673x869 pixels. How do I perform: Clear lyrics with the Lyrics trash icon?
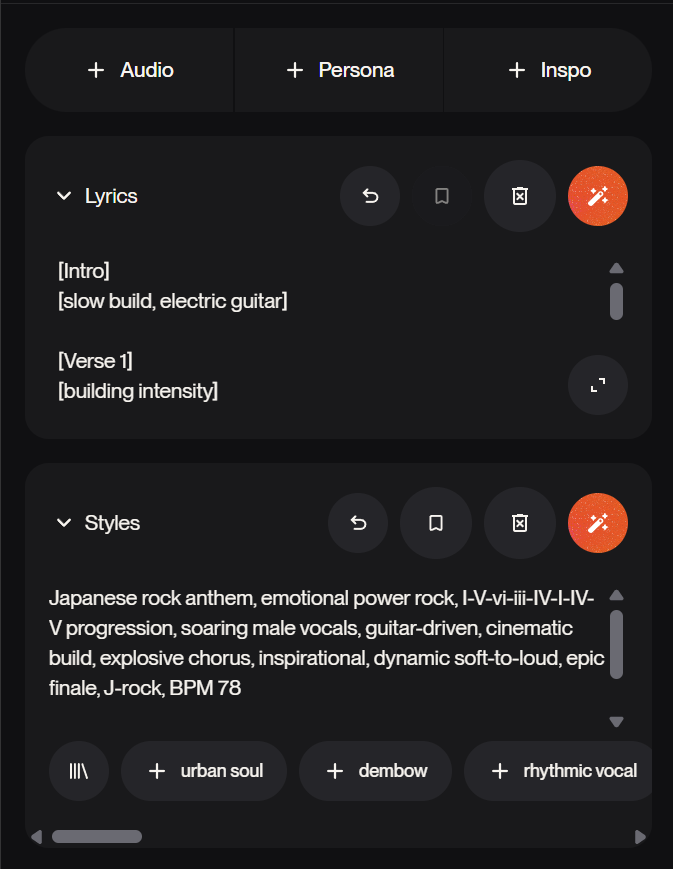[x=519, y=196]
